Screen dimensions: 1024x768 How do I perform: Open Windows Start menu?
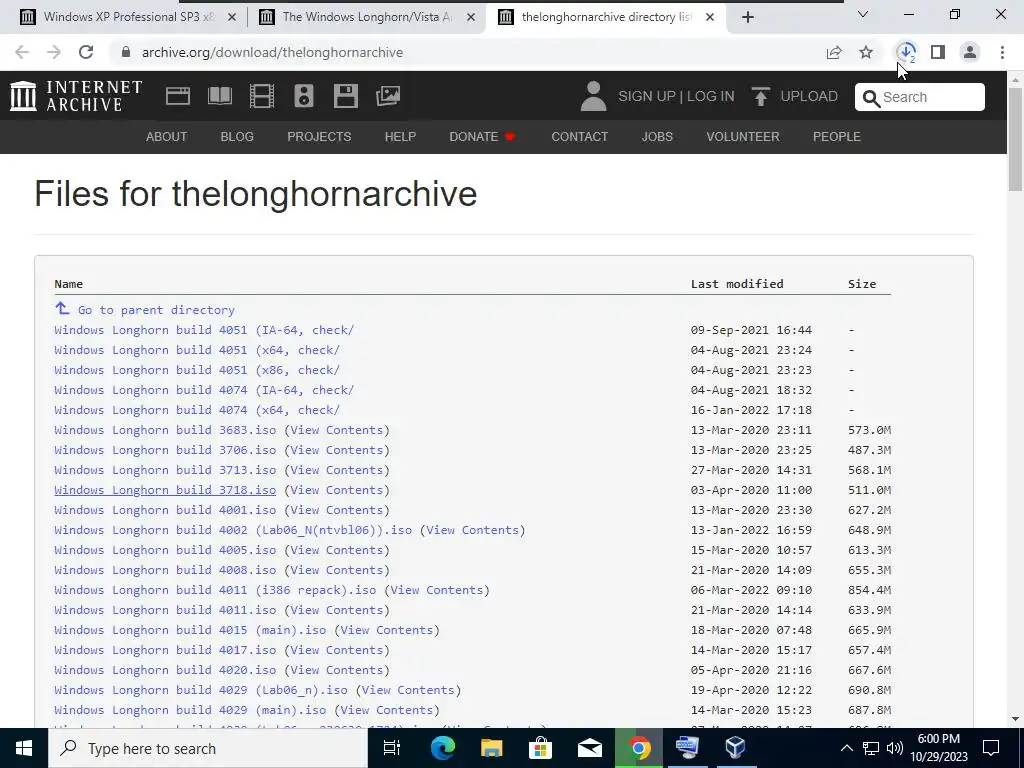(24, 748)
